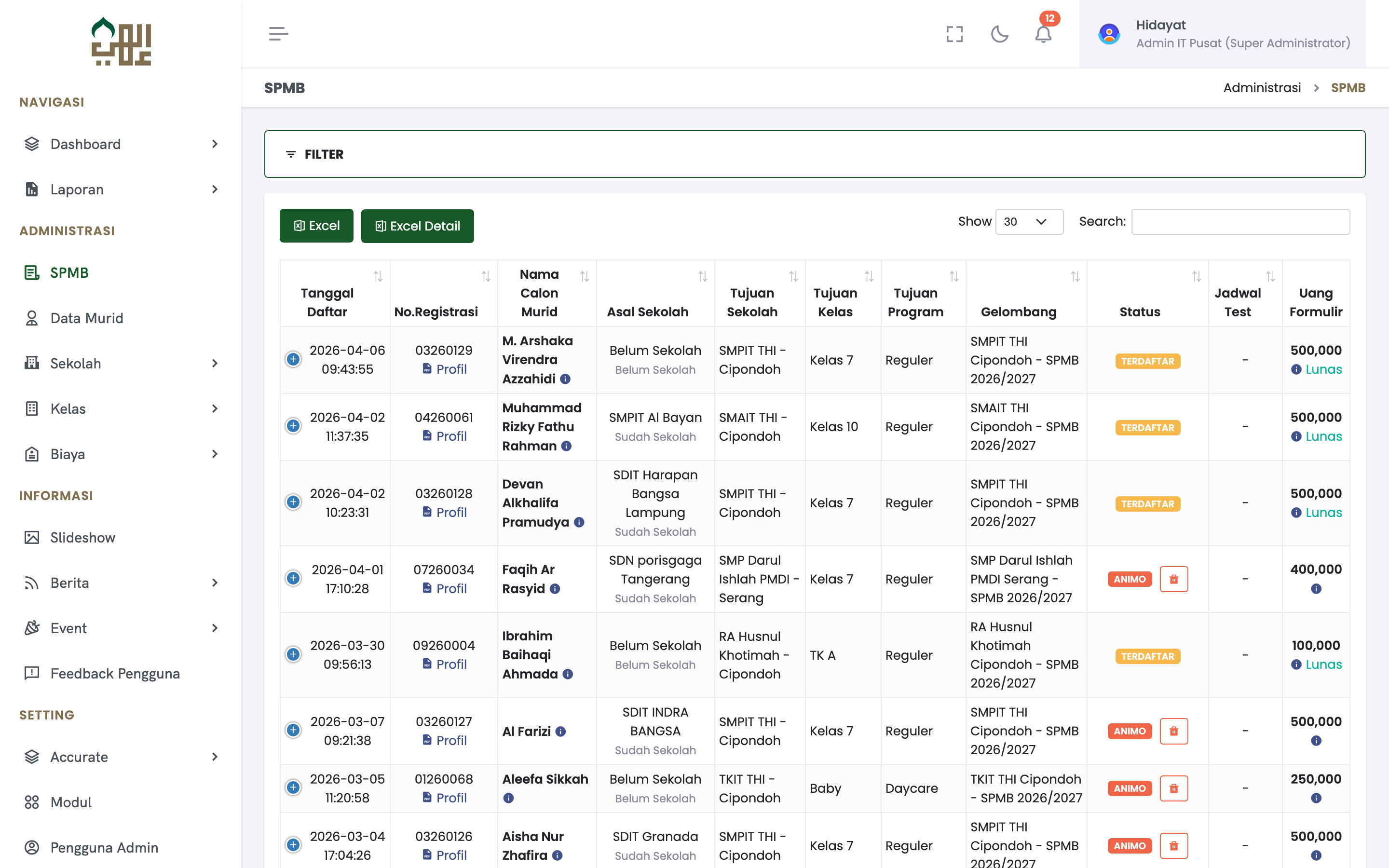The width and height of the screenshot is (1389, 868).
Task: Click the info icon beside Muhammad Rizky Fathu Rahman
Action: [567, 446]
